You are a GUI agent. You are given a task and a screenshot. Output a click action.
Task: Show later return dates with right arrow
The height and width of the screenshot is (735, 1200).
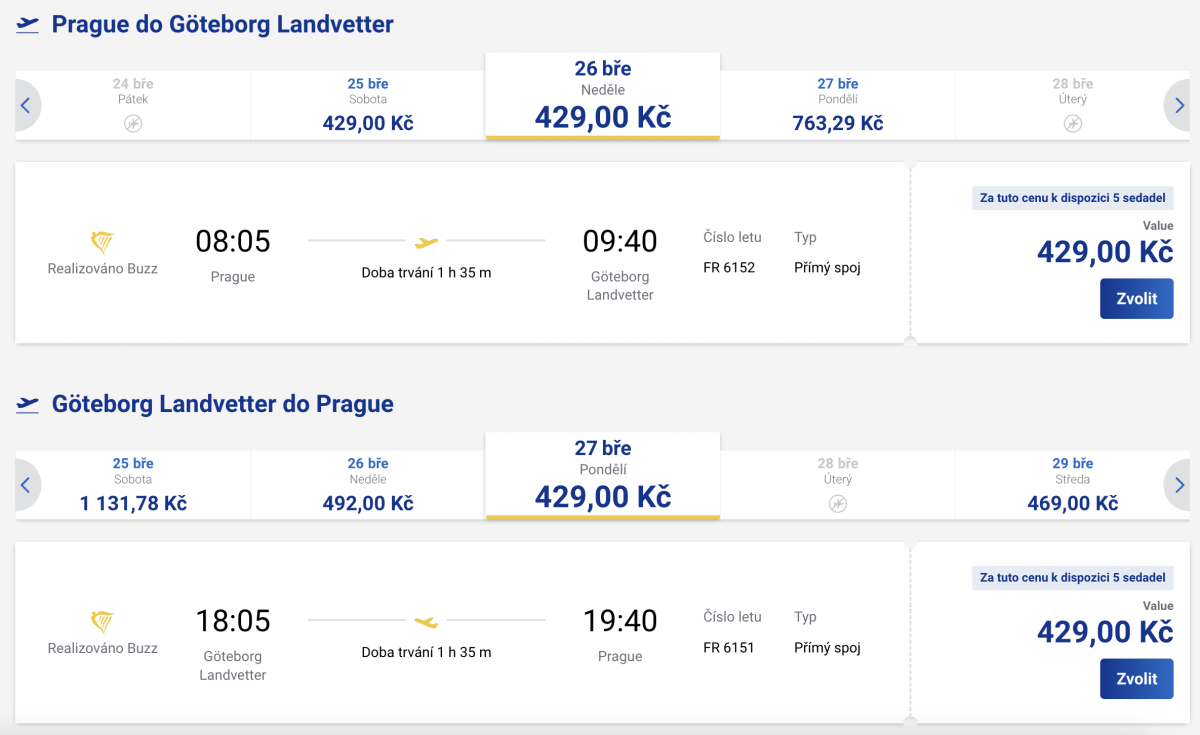point(1179,485)
